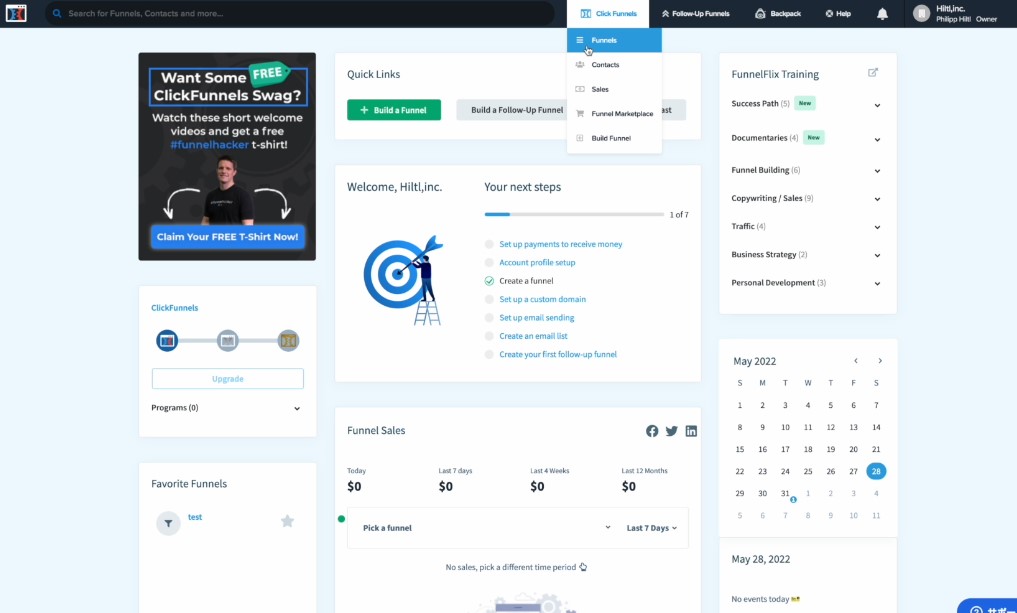This screenshot has width=1017, height=613.
Task: Expand Documentaries training section
Action: [x=878, y=139]
